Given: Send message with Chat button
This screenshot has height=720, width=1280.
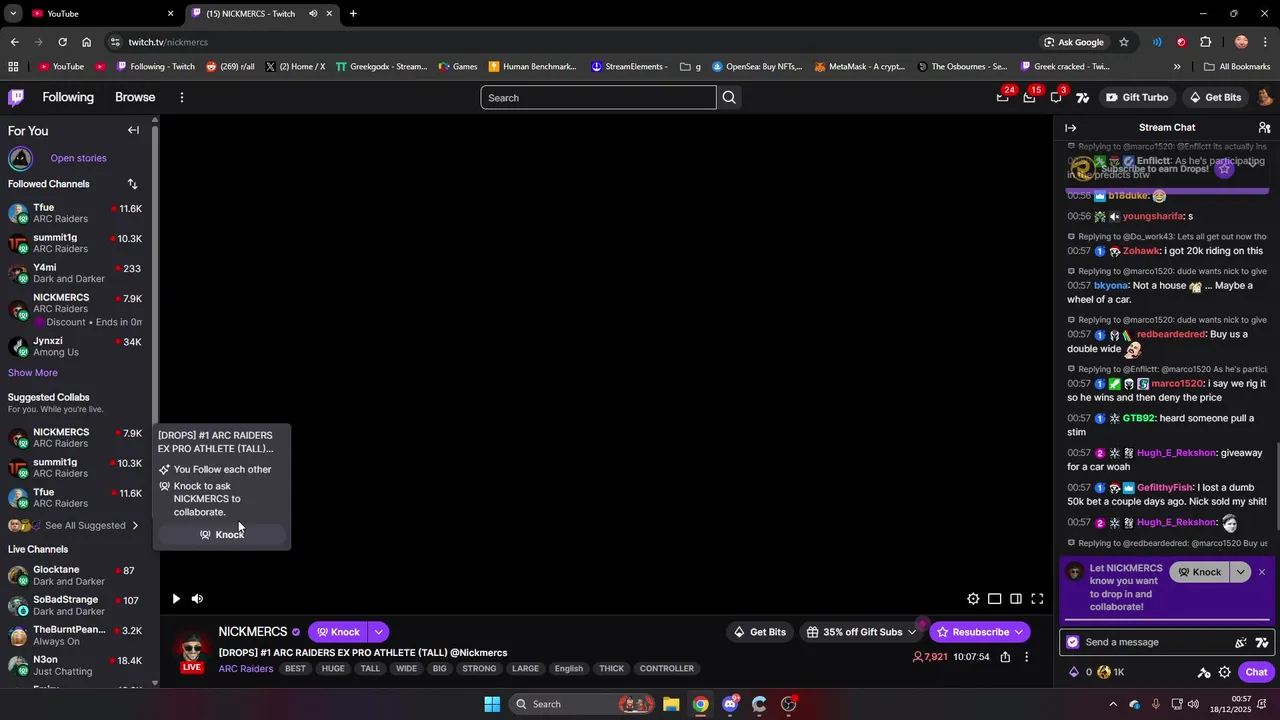Looking at the screenshot, I should pyautogui.click(x=1256, y=672).
